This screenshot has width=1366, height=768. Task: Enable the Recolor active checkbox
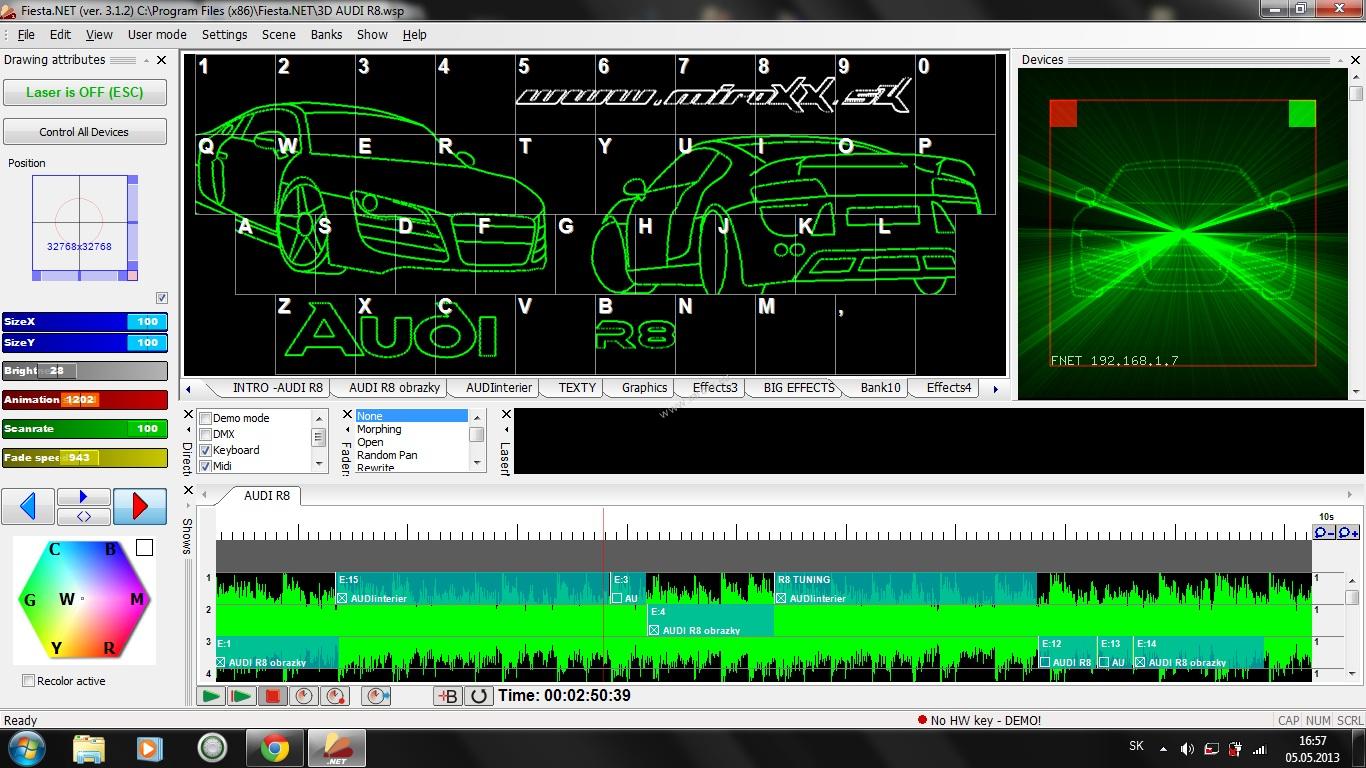click(x=28, y=681)
